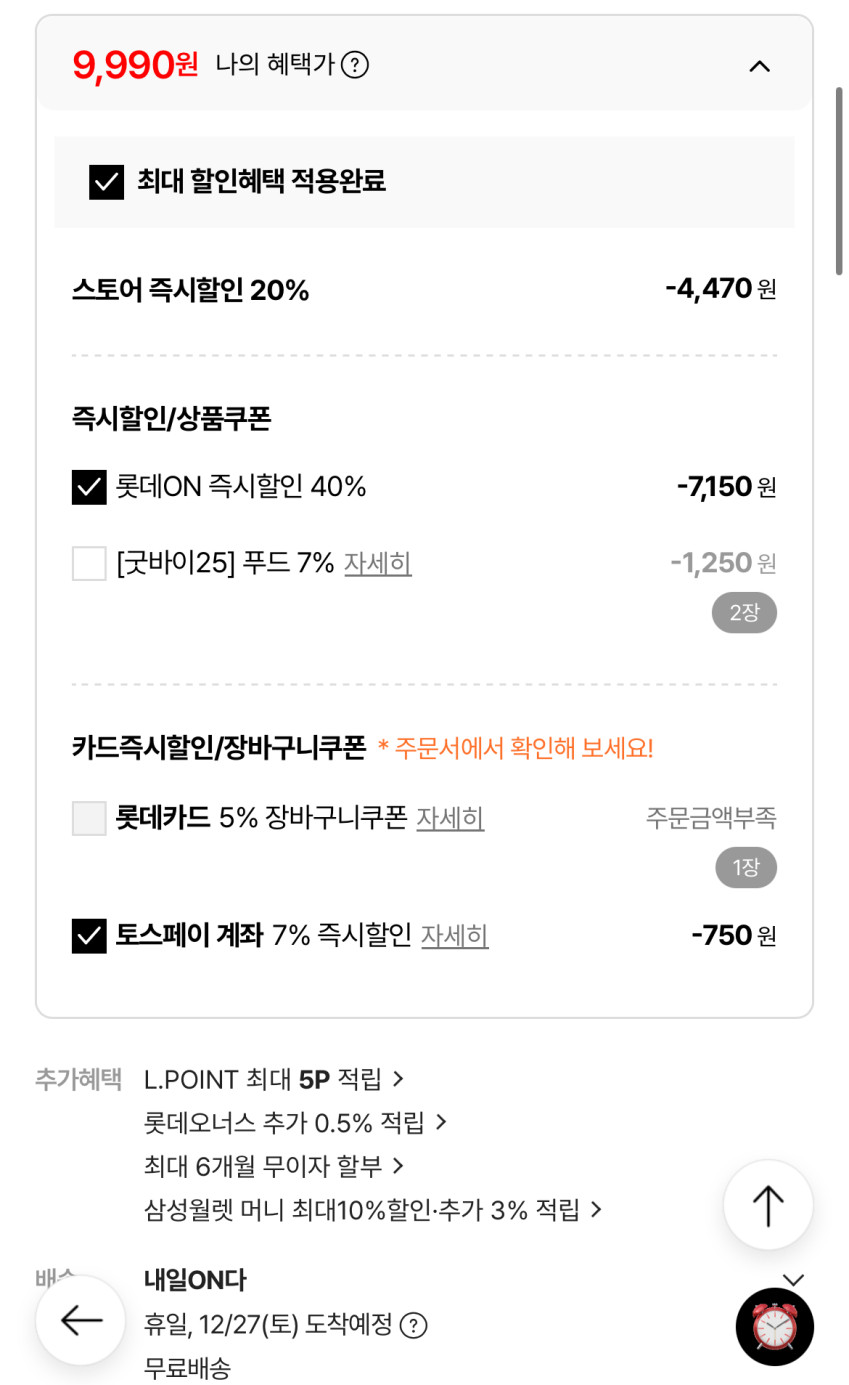Uncheck 롯데ON 즉시할인 40% checkbox
Viewport: 849px width, 1385px height.
pos(89,487)
